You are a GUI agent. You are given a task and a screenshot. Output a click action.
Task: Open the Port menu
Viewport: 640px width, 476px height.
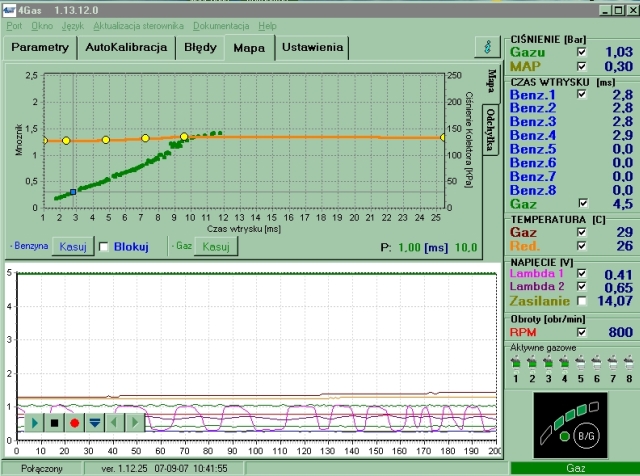(x=14, y=26)
